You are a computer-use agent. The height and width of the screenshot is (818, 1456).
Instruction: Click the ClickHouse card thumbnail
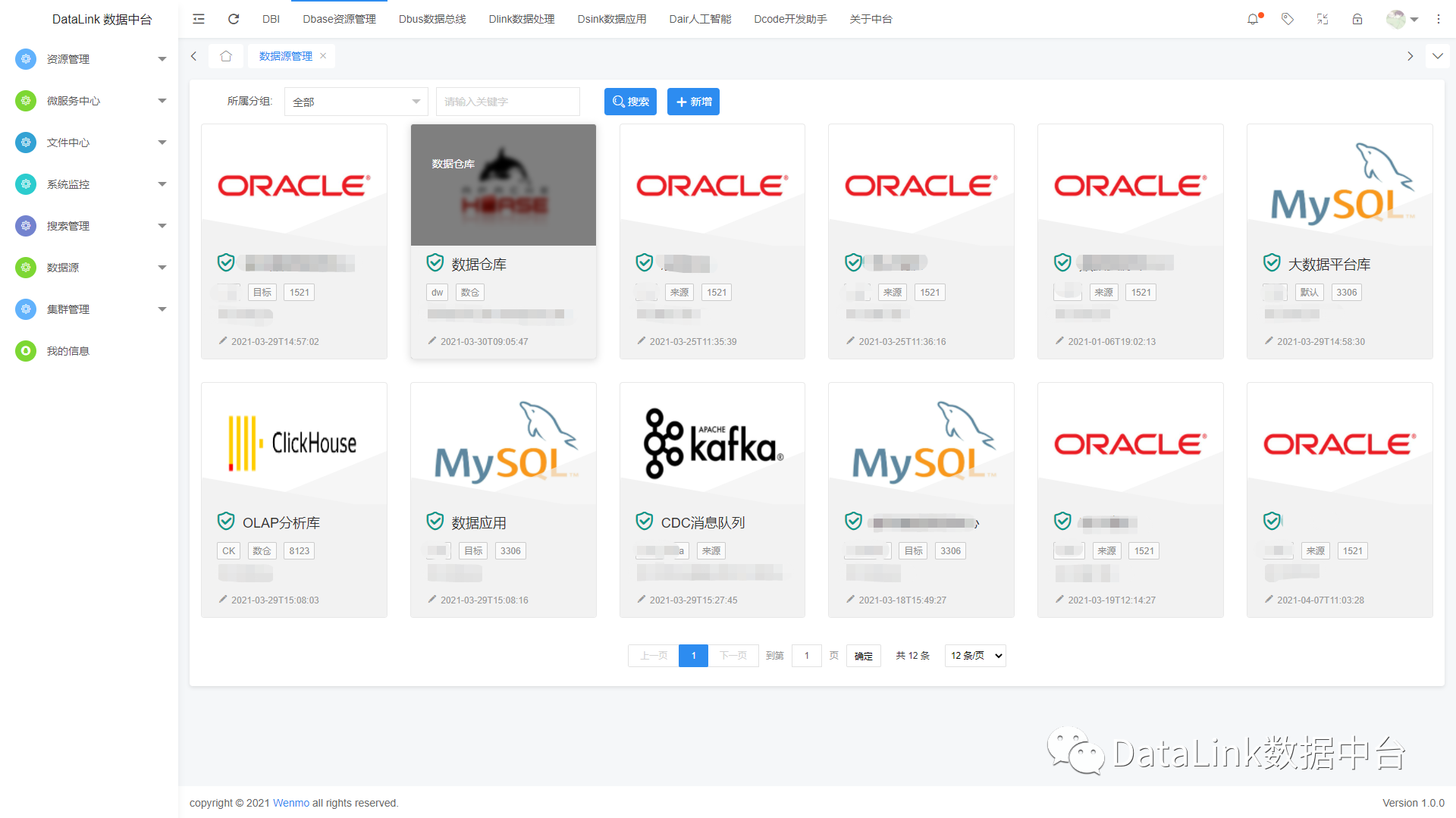coord(294,443)
